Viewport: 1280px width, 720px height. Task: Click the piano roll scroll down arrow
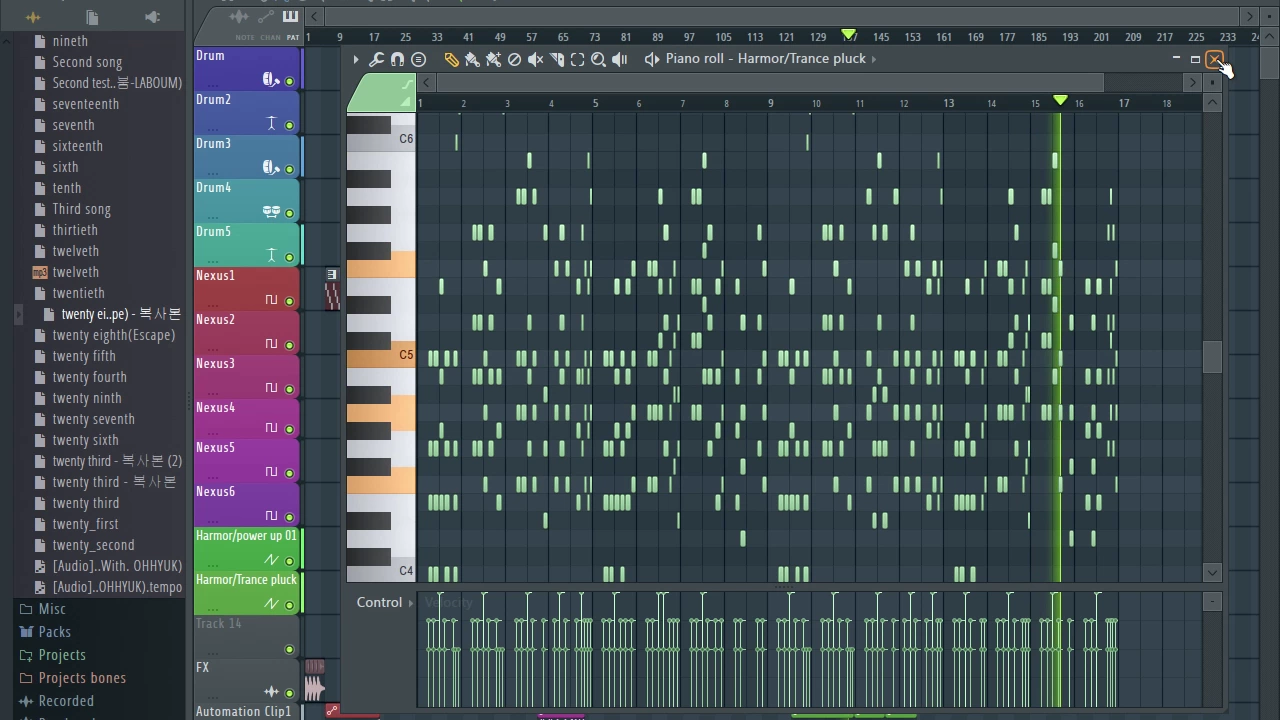point(1213,573)
